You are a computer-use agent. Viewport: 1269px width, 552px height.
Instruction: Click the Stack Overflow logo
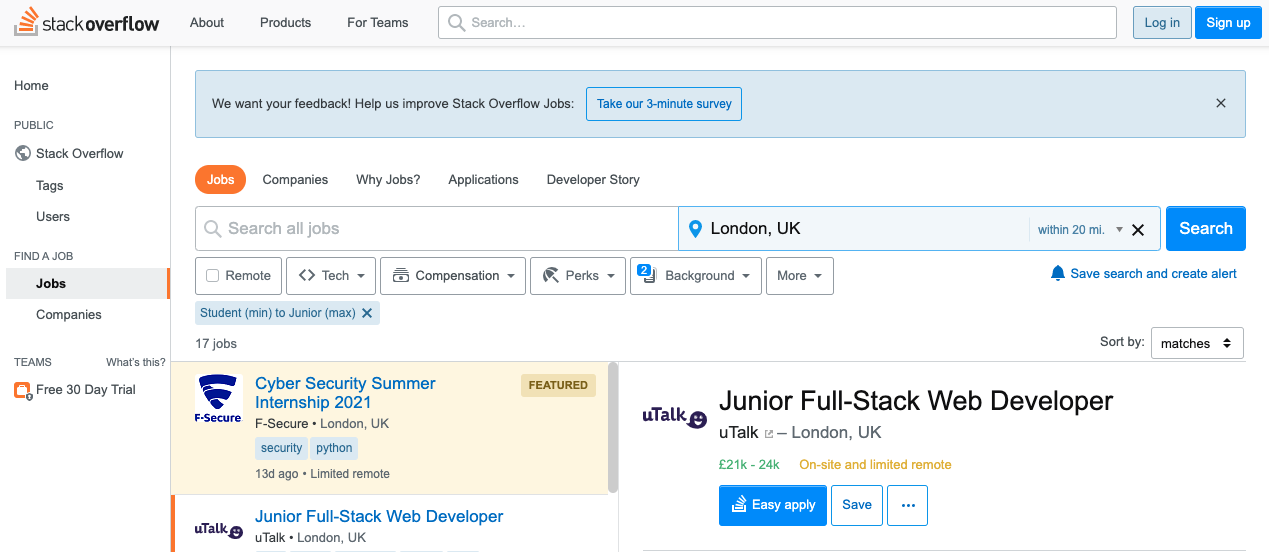coord(86,22)
